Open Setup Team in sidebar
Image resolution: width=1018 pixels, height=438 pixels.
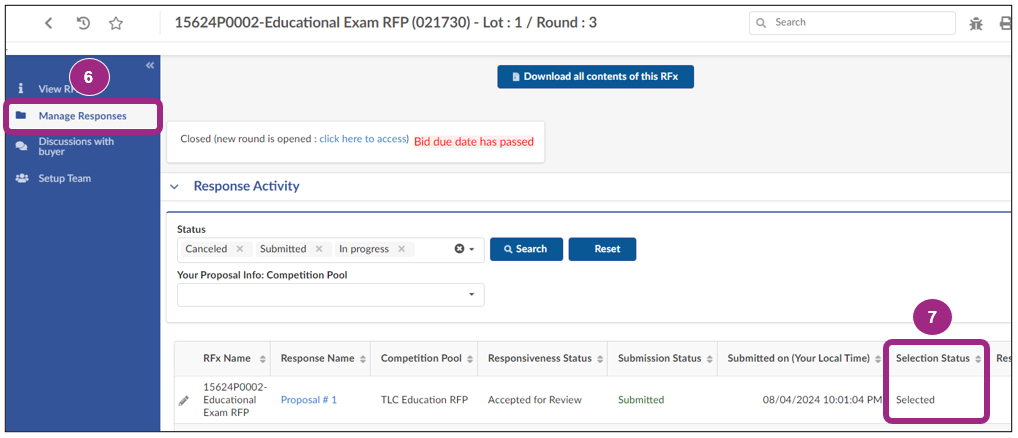(x=64, y=178)
